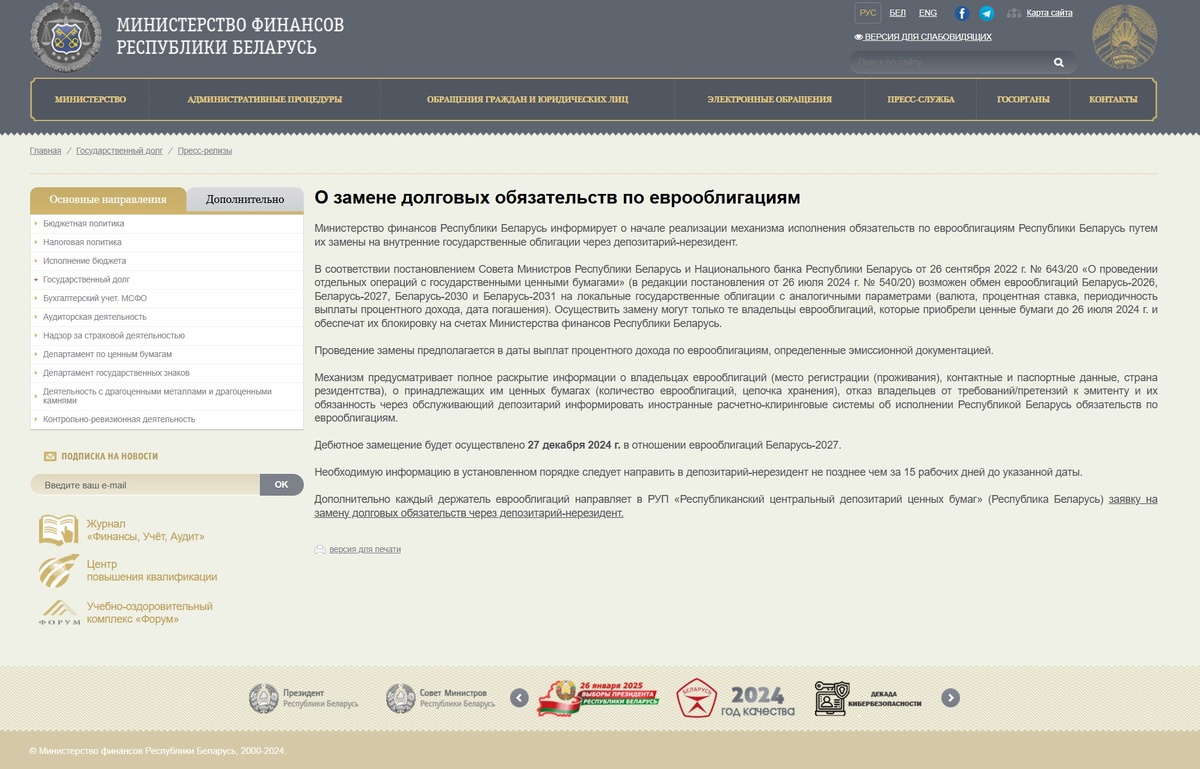Open the Госорганы menu
Viewport: 1200px width, 769px height.
[x=1023, y=99]
